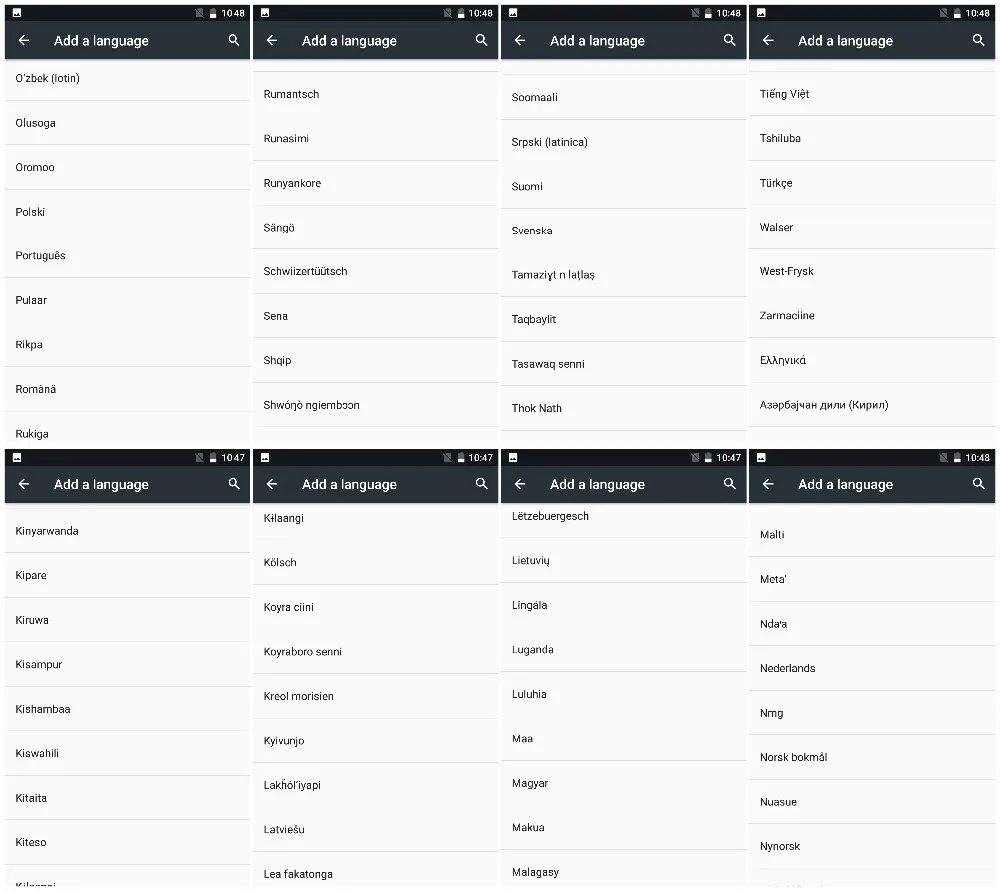Tap search icon above the Nederlands list
Screen dimensions: 1000x891
(978, 483)
